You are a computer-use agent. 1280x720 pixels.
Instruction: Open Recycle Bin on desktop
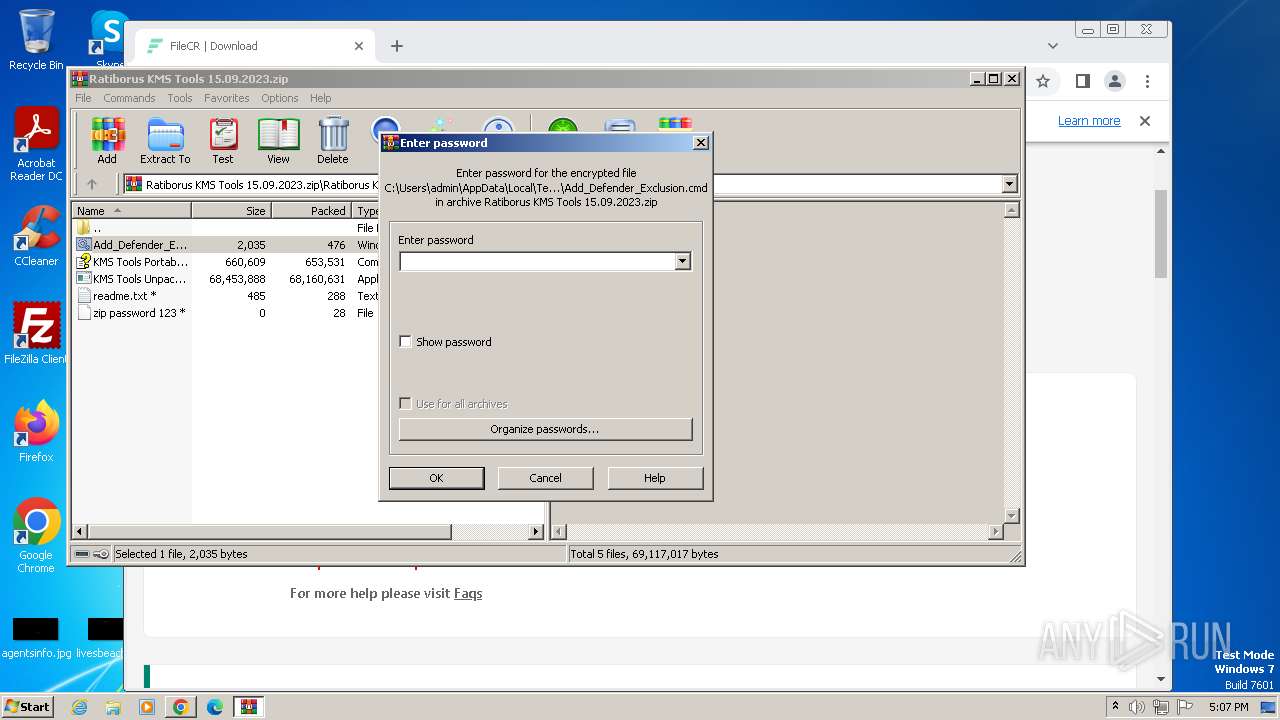(36, 40)
